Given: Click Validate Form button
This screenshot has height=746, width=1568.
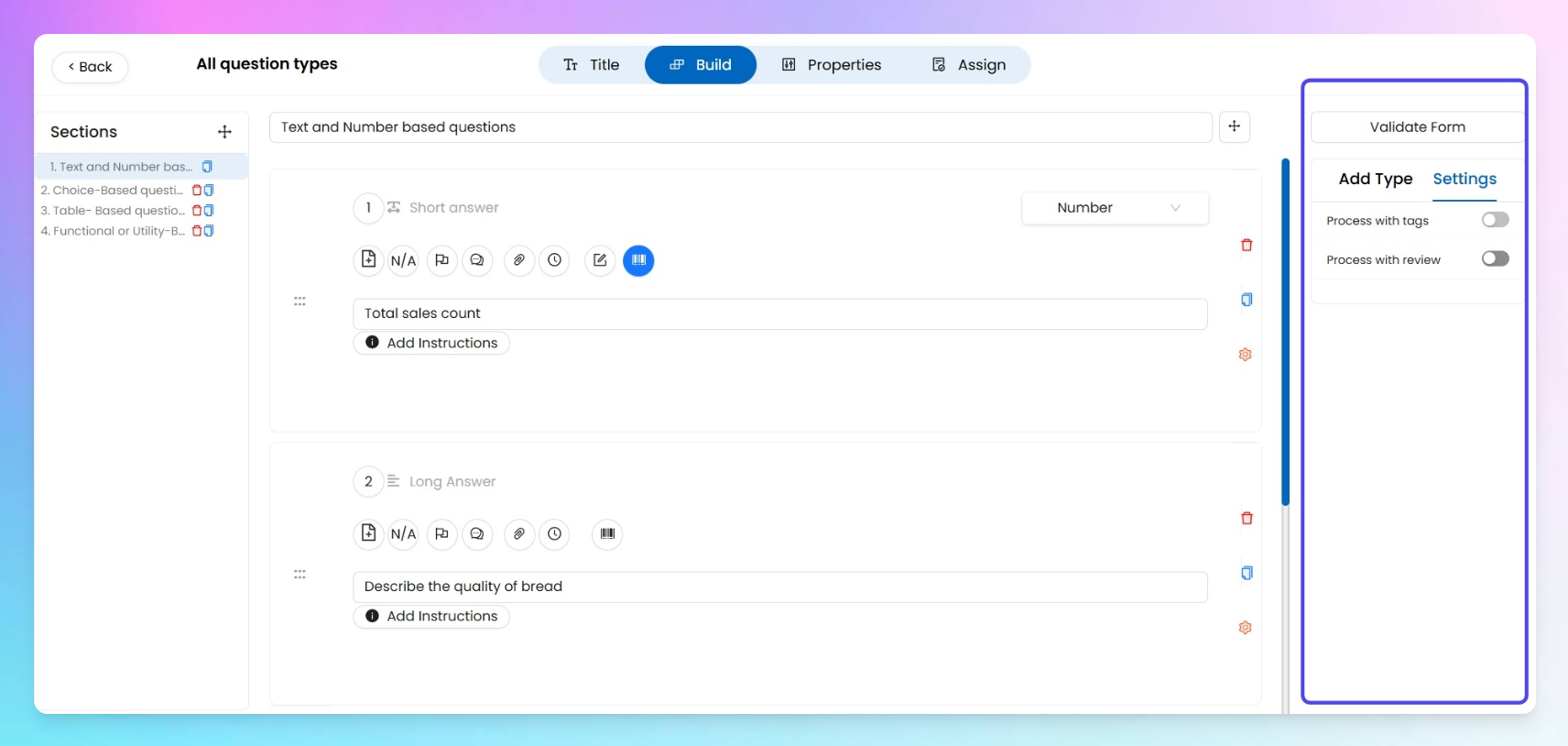Looking at the screenshot, I should [x=1417, y=127].
